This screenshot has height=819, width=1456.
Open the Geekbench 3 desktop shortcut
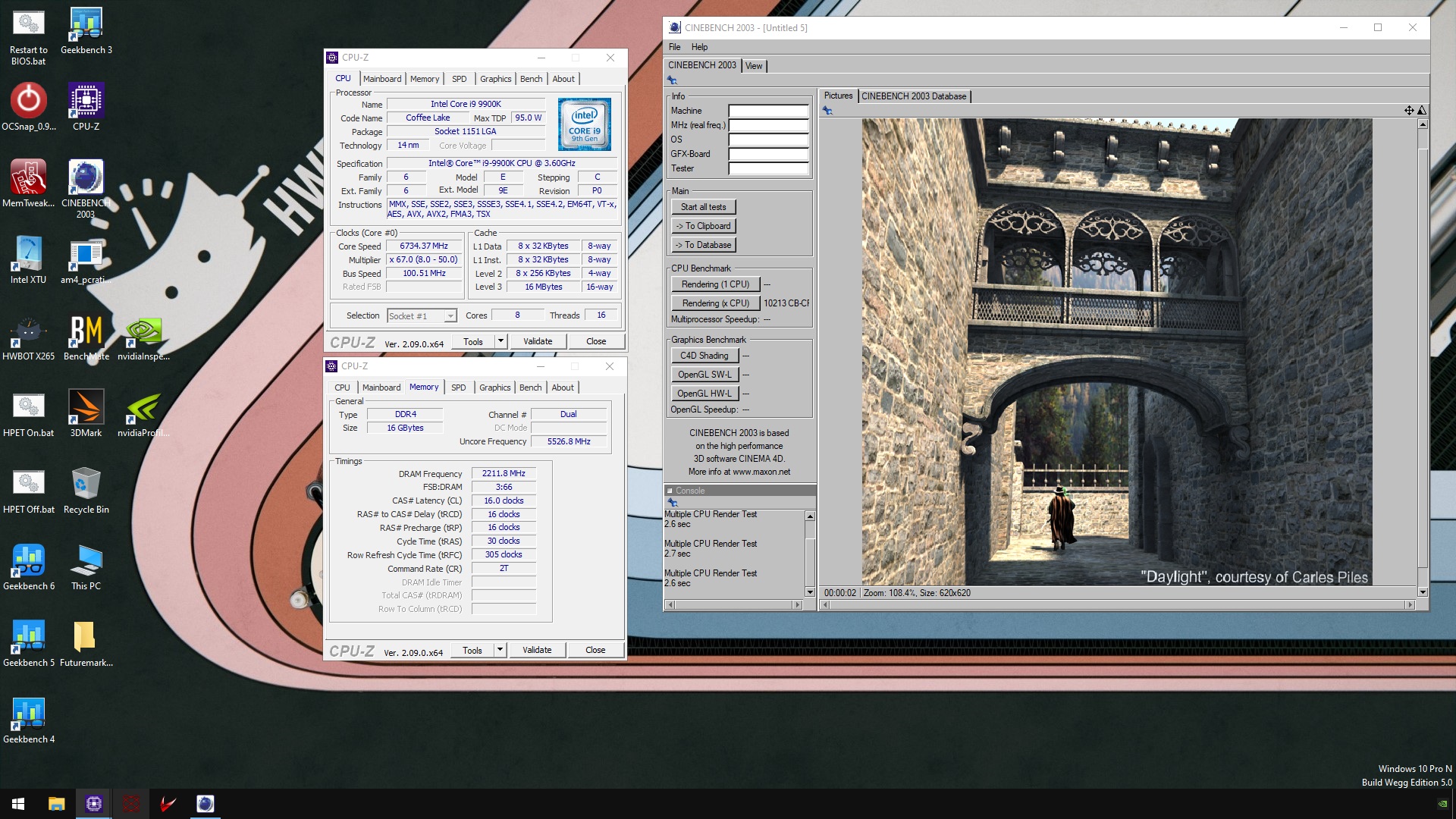click(x=86, y=31)
